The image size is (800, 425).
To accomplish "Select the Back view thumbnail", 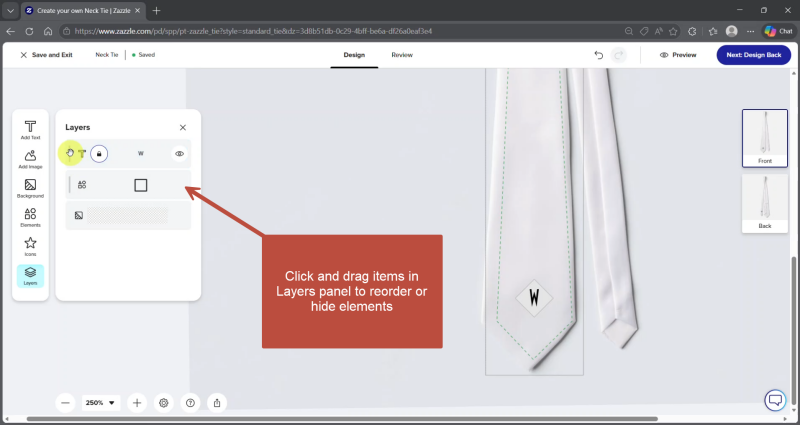I will click(764, 204).
